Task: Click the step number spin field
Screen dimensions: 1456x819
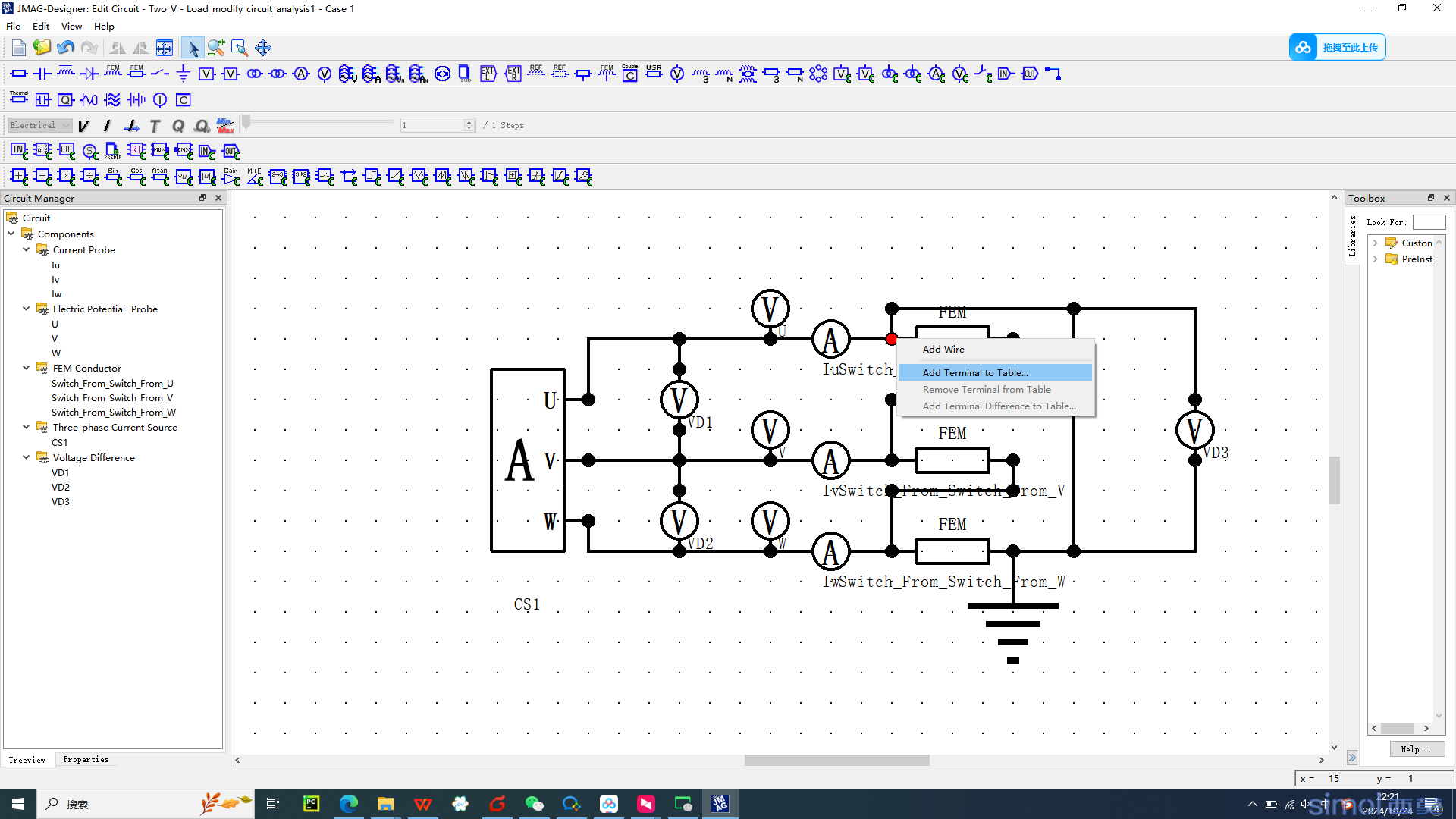Action: click(x=438, y=125)
